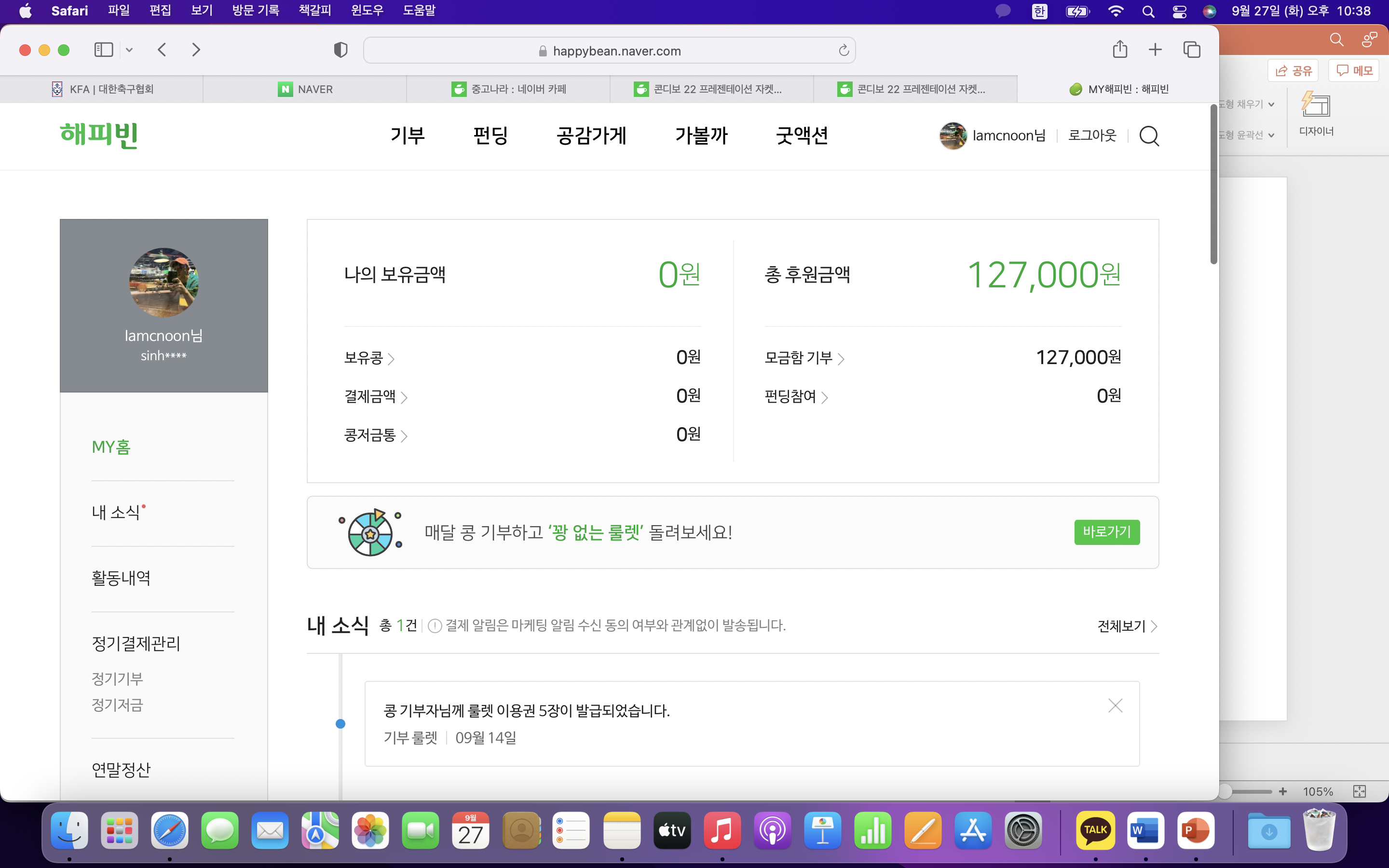1389x868 pixels.
Task: Open the sidebar options dropdown arrow
Action: 129,50
